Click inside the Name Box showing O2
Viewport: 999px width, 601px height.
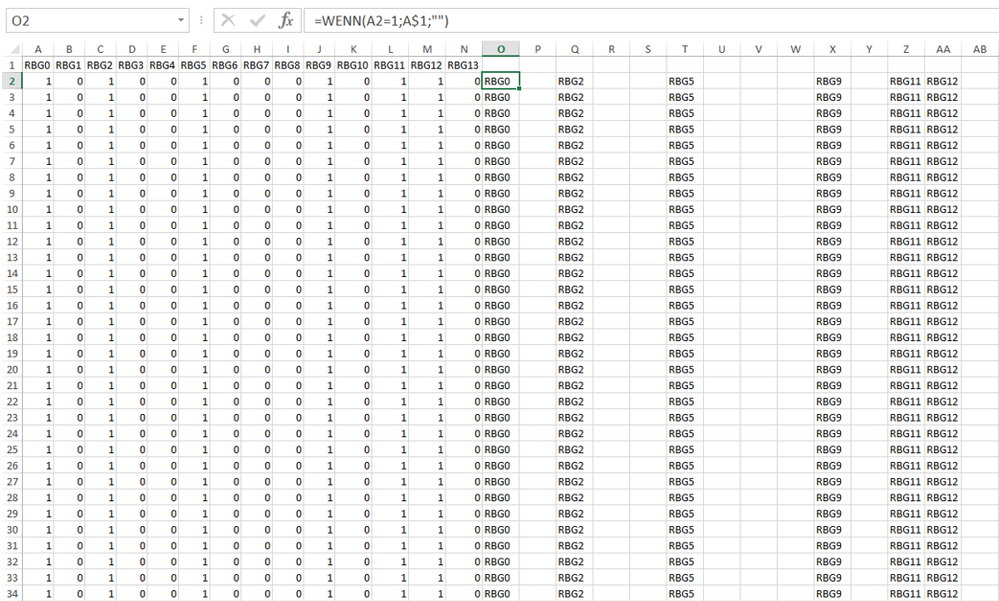[x=90, y=20]
